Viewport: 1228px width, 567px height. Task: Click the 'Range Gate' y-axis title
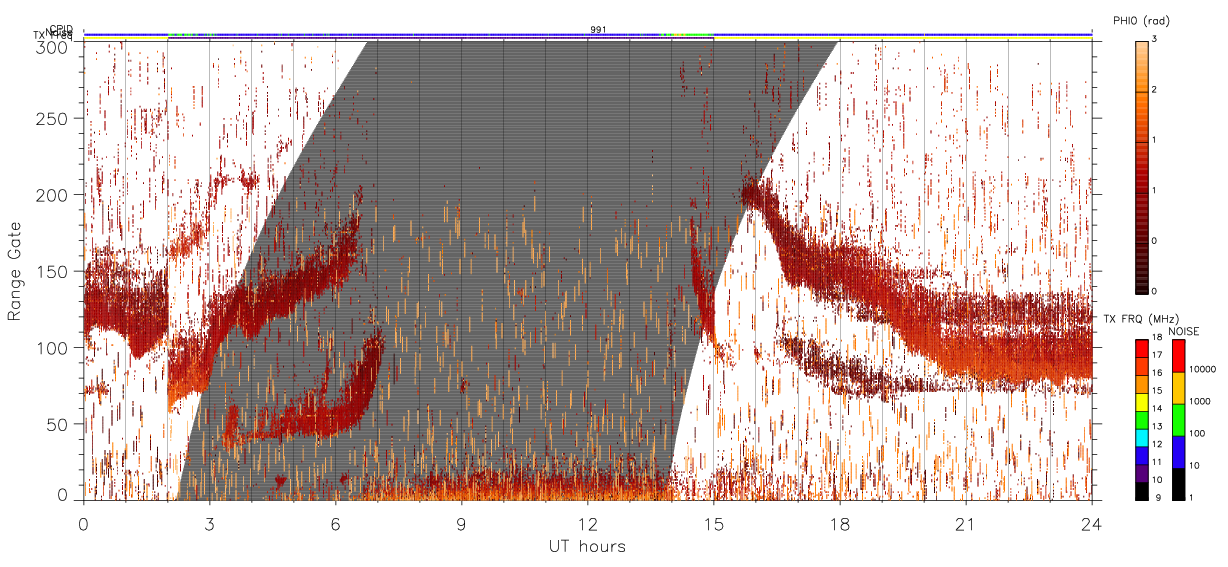15,271
